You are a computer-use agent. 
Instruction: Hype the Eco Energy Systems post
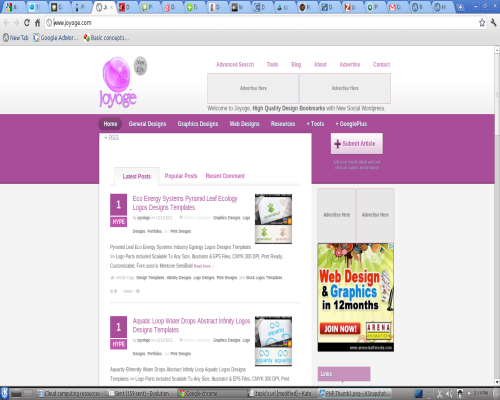pyautogui.click(x=118, y=222)
